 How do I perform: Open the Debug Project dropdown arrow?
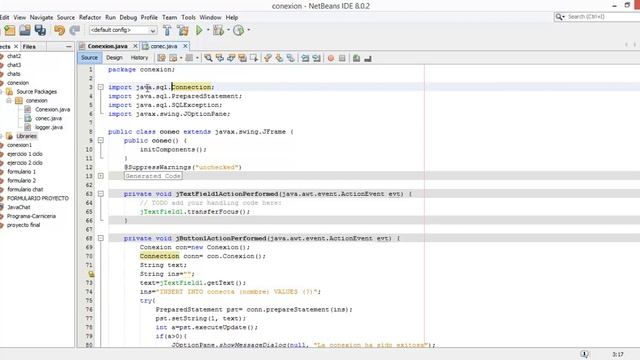pyautogui.click(x=228, y=30)
